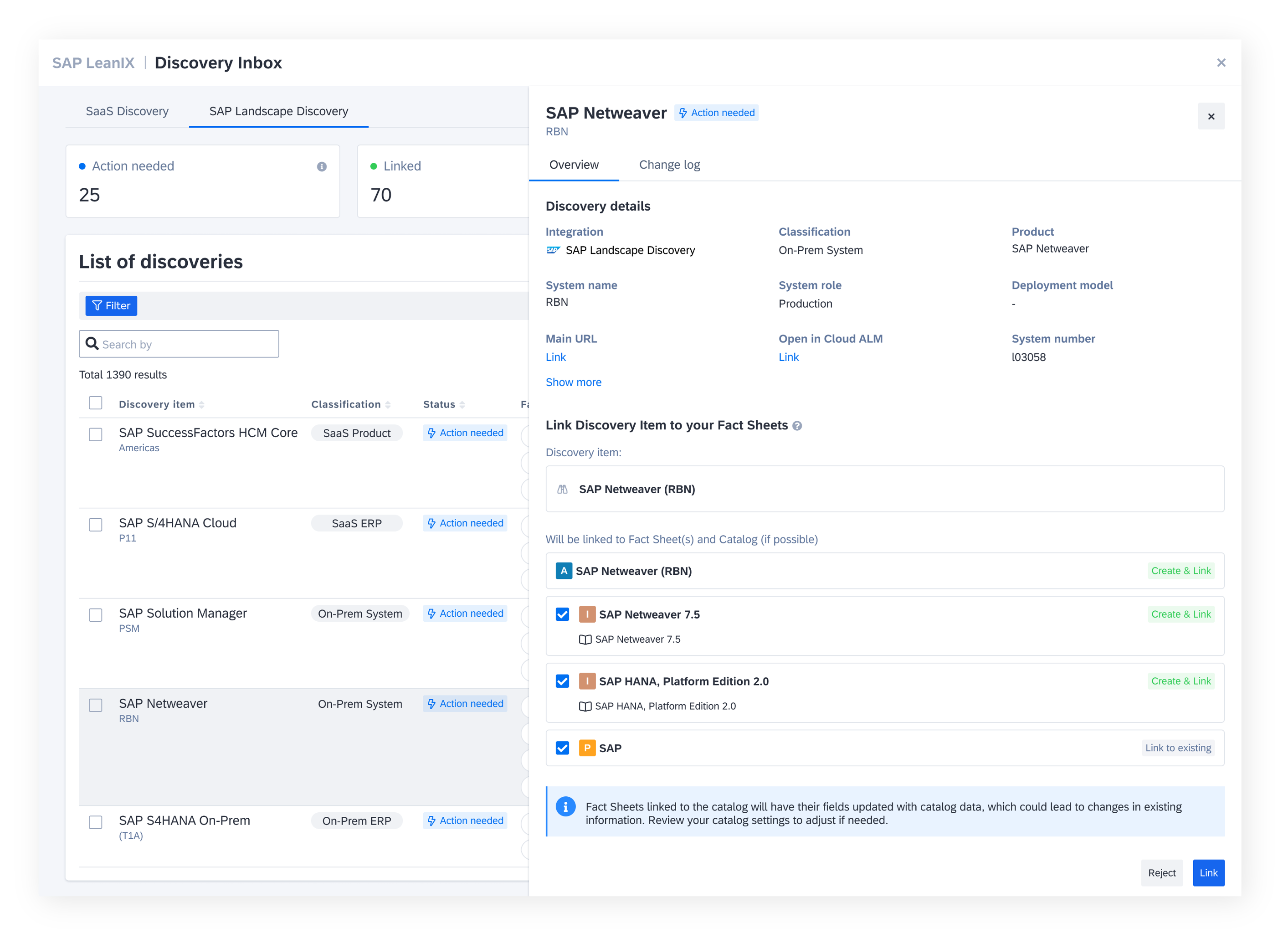This screenshot has height=944, width=1288.
Task: Click the binoculars icon in the discovery item box
Action: coord(562,489)
